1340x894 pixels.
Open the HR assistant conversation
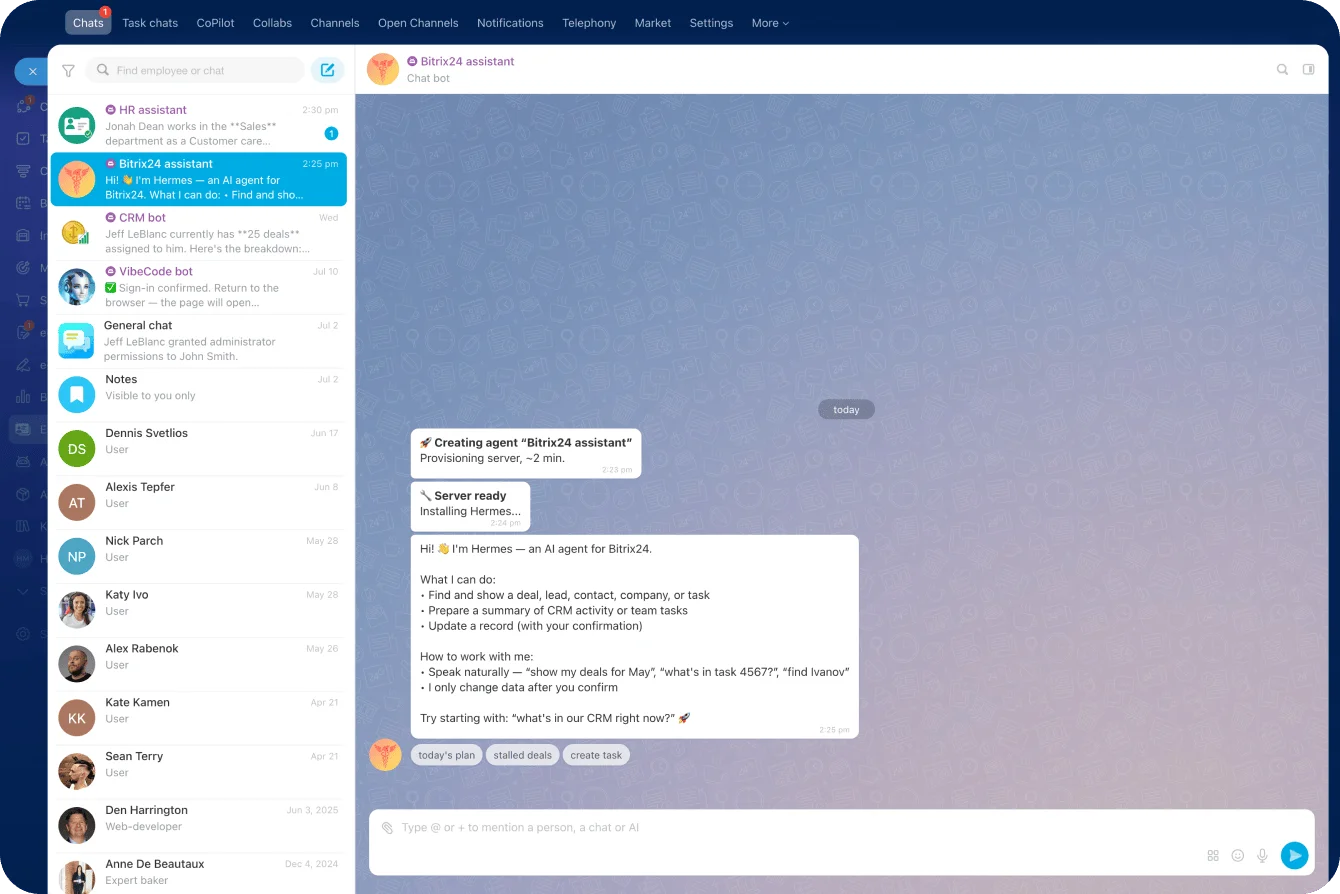[x=199, y=125]
